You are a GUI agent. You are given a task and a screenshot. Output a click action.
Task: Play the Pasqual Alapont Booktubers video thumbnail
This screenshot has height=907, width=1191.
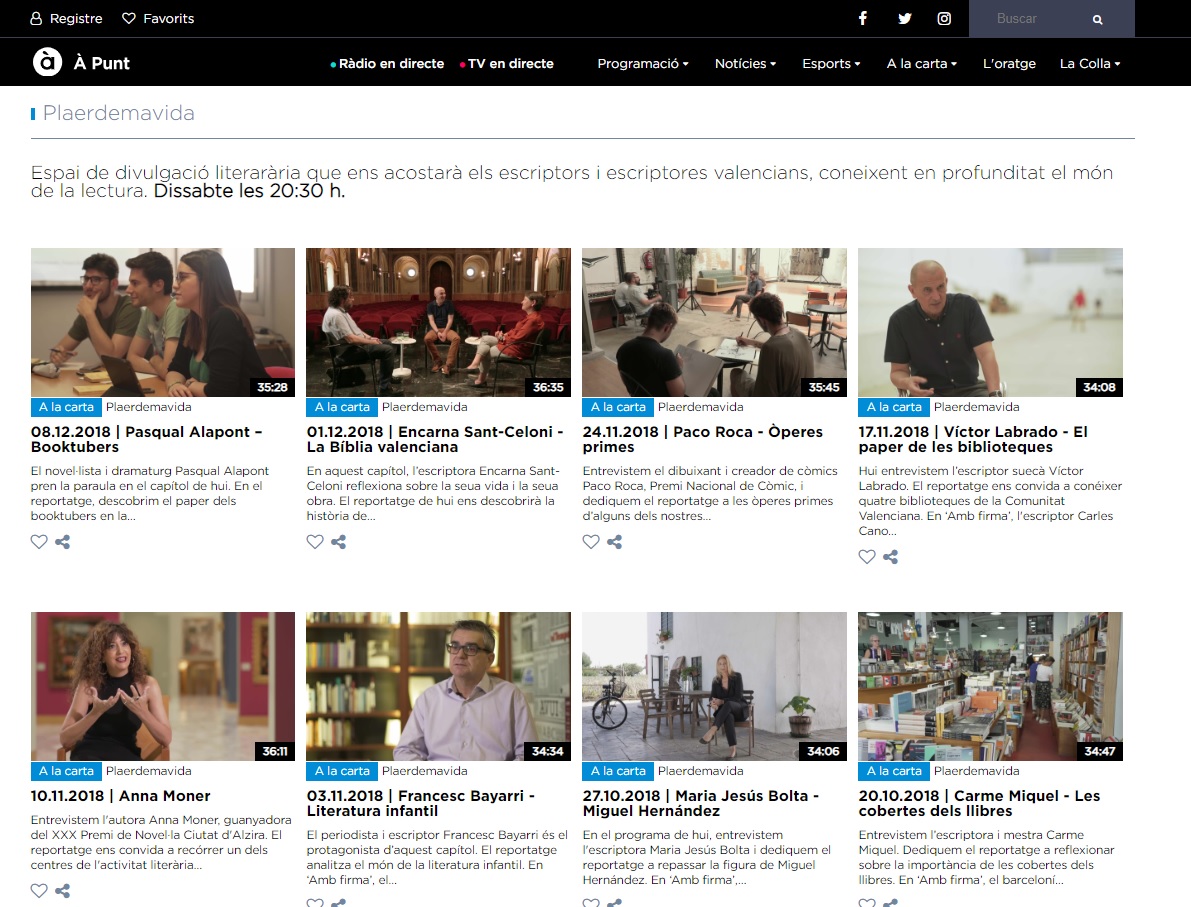[x=163, y=322]
